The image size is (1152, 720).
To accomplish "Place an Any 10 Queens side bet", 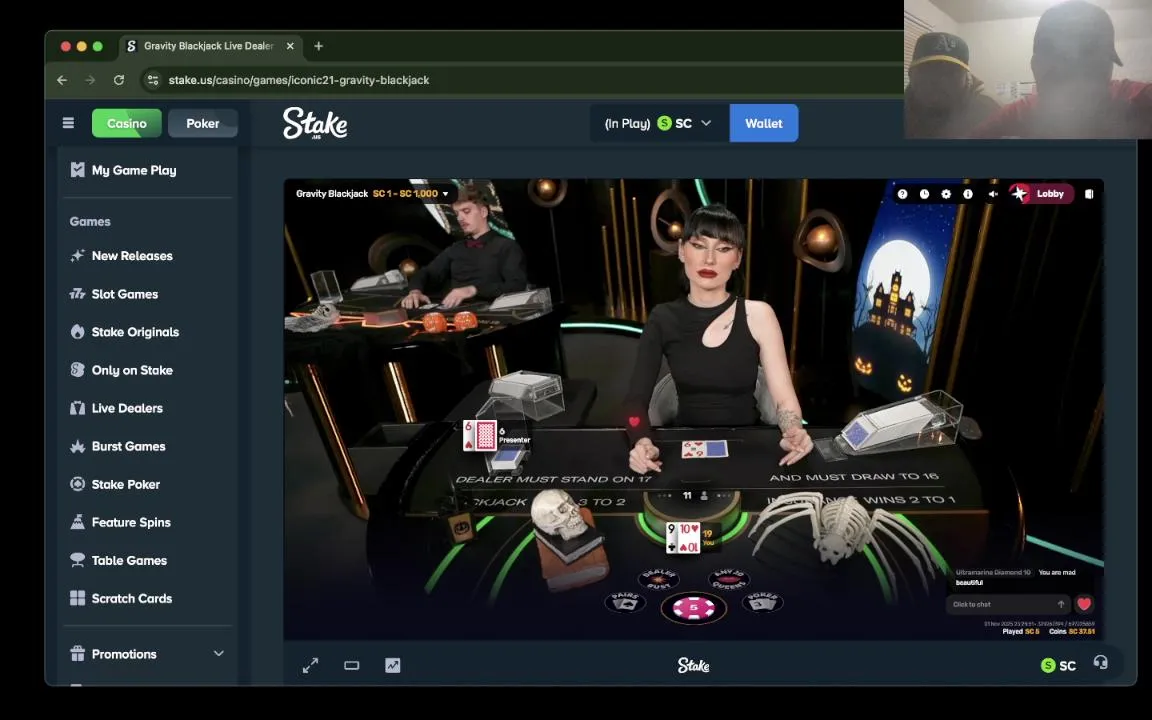I will (728, 580).
